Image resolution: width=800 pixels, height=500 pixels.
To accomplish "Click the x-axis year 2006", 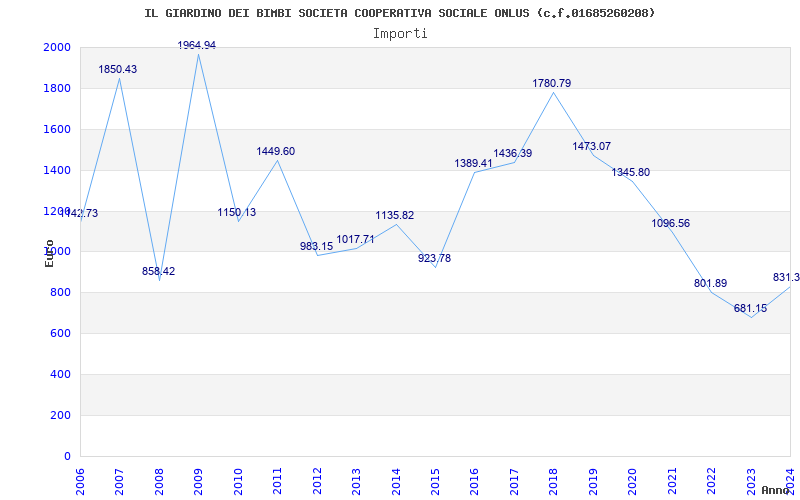I will [81, 481].
